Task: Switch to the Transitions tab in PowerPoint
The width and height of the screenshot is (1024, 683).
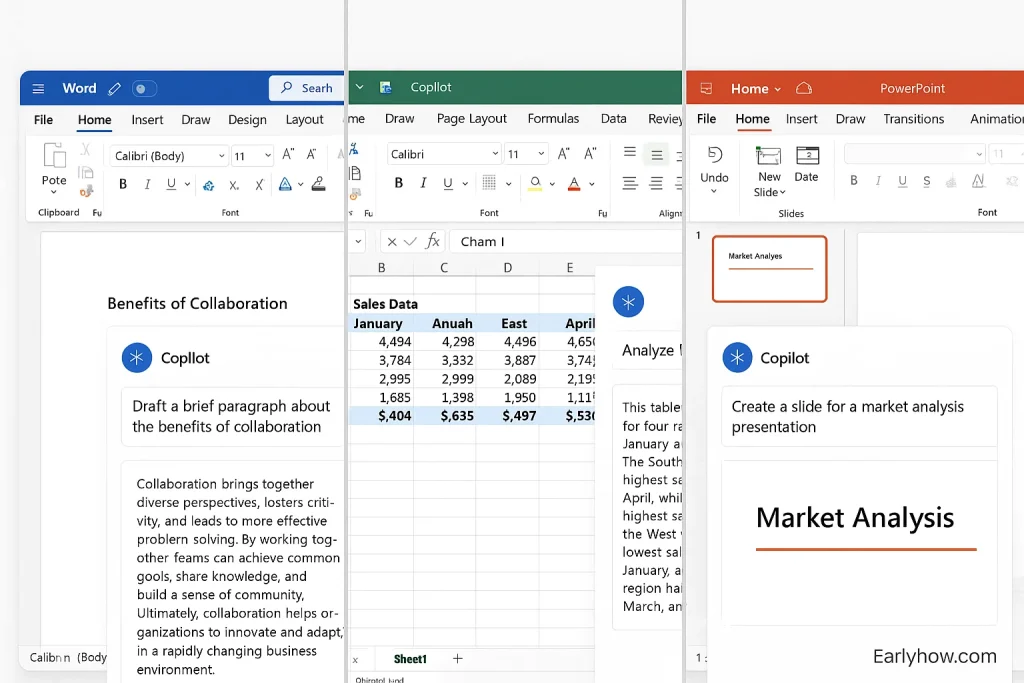Action: pyautogui.click(x=913, y=119)
